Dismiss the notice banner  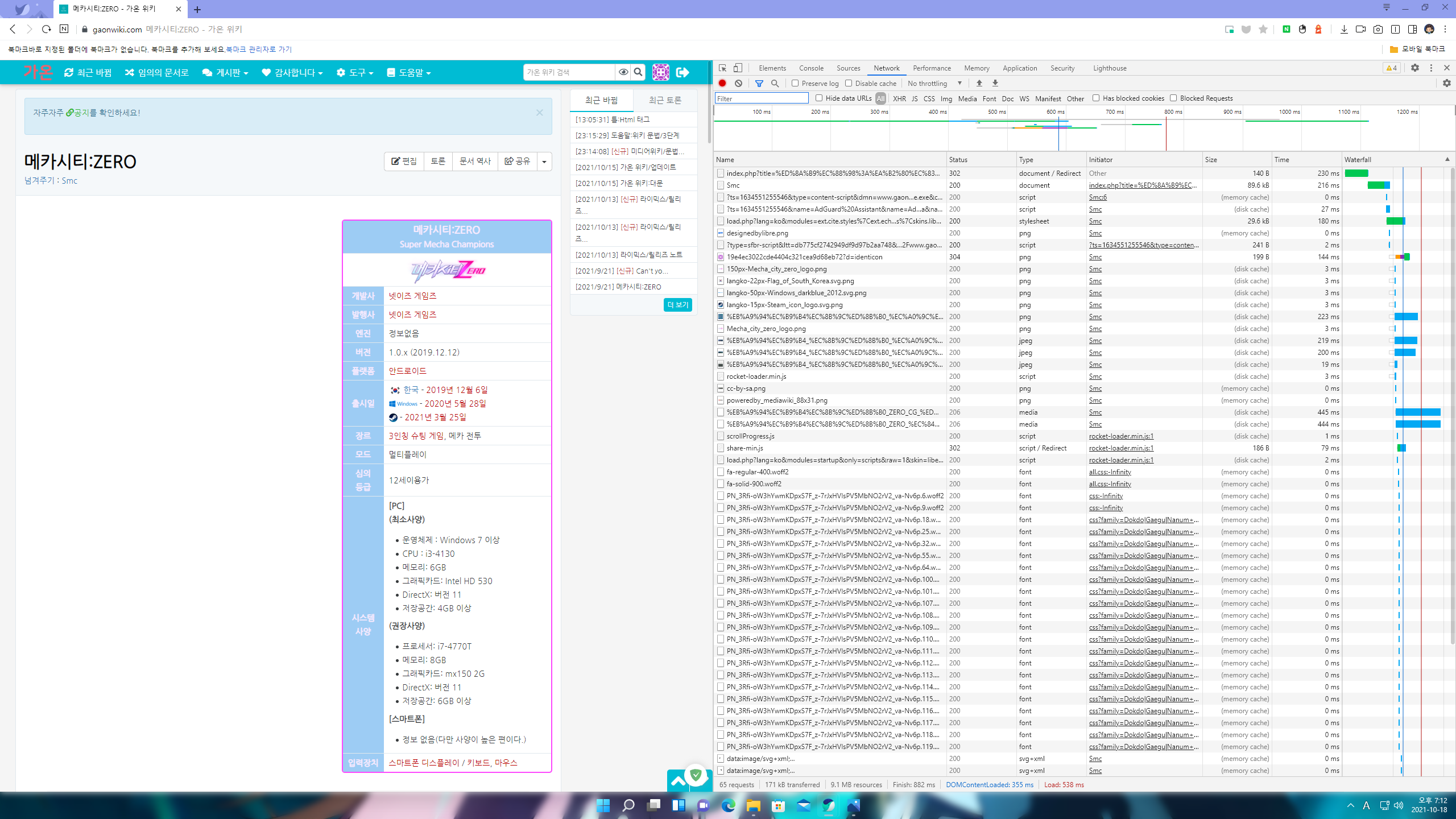coord(539,113)
